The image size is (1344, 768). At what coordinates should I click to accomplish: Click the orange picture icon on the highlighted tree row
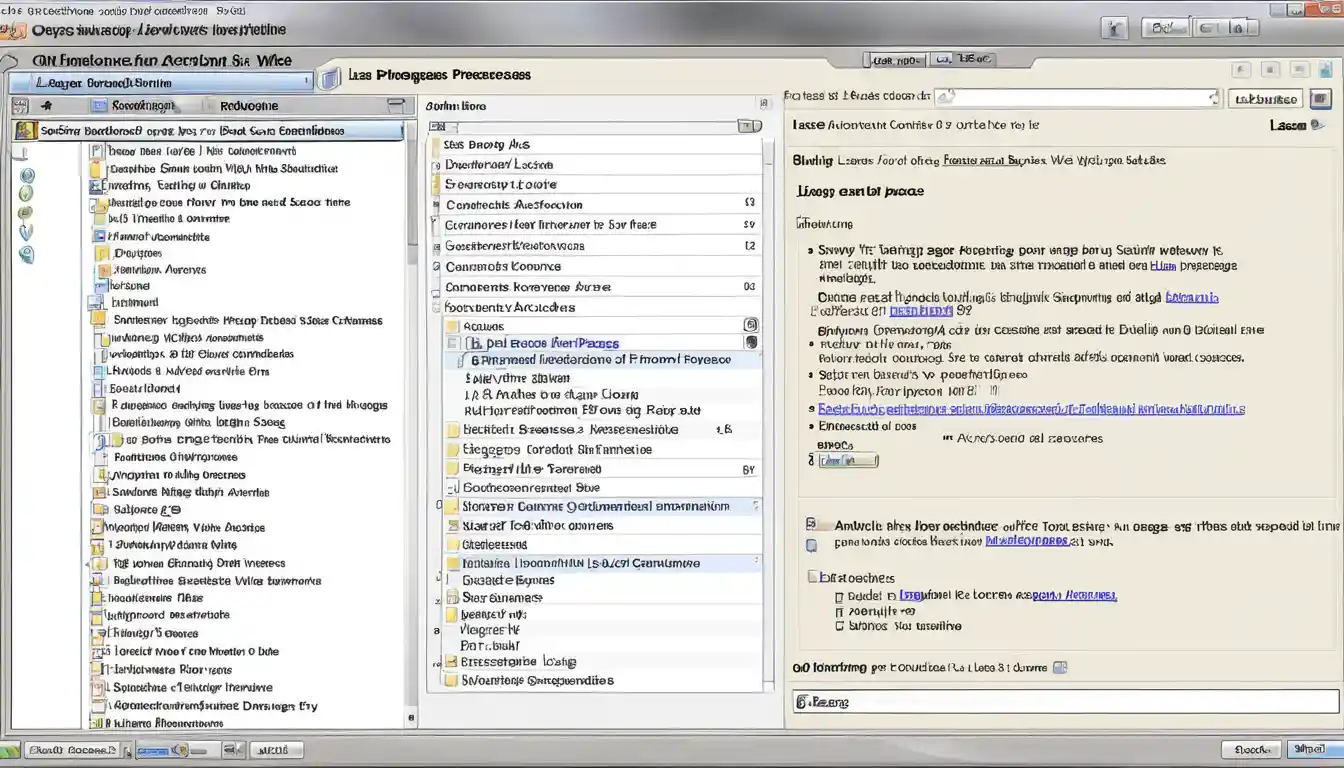(27, 130)
